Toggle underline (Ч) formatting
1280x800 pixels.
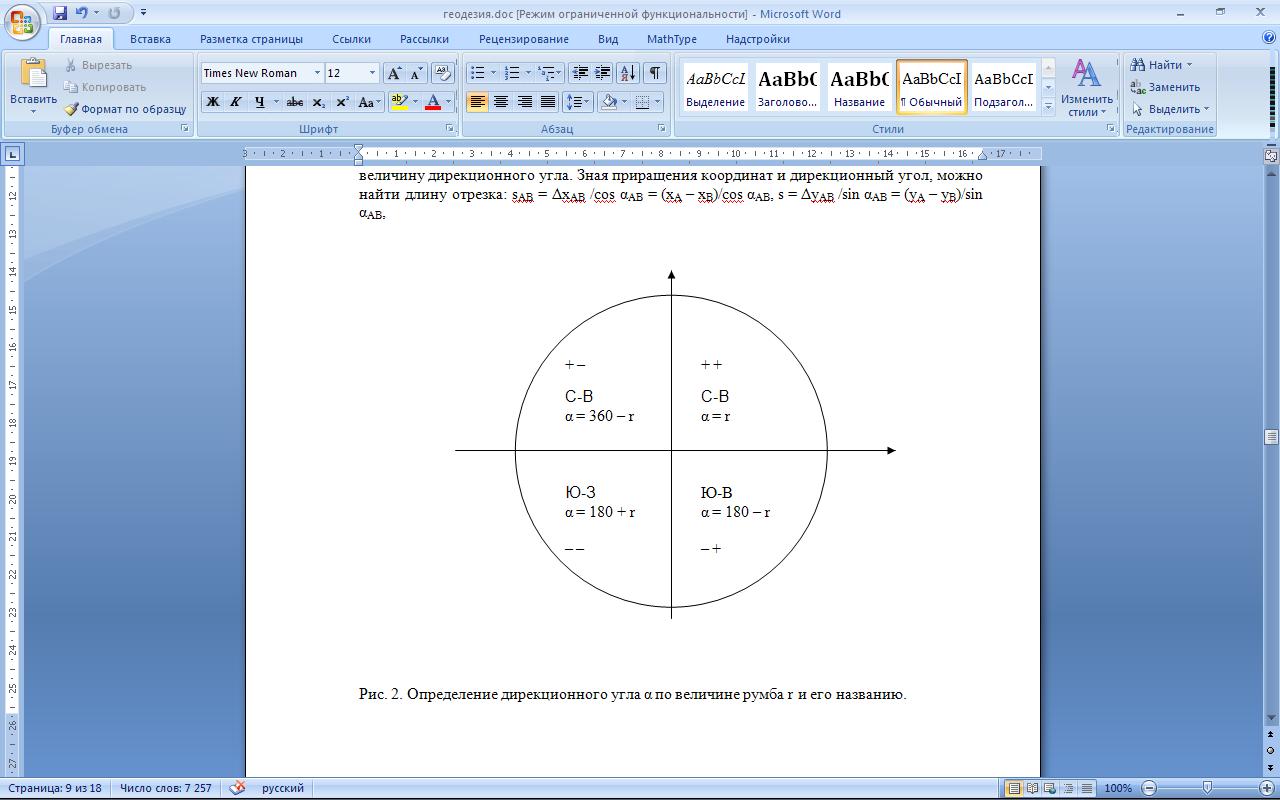(259, 102)
